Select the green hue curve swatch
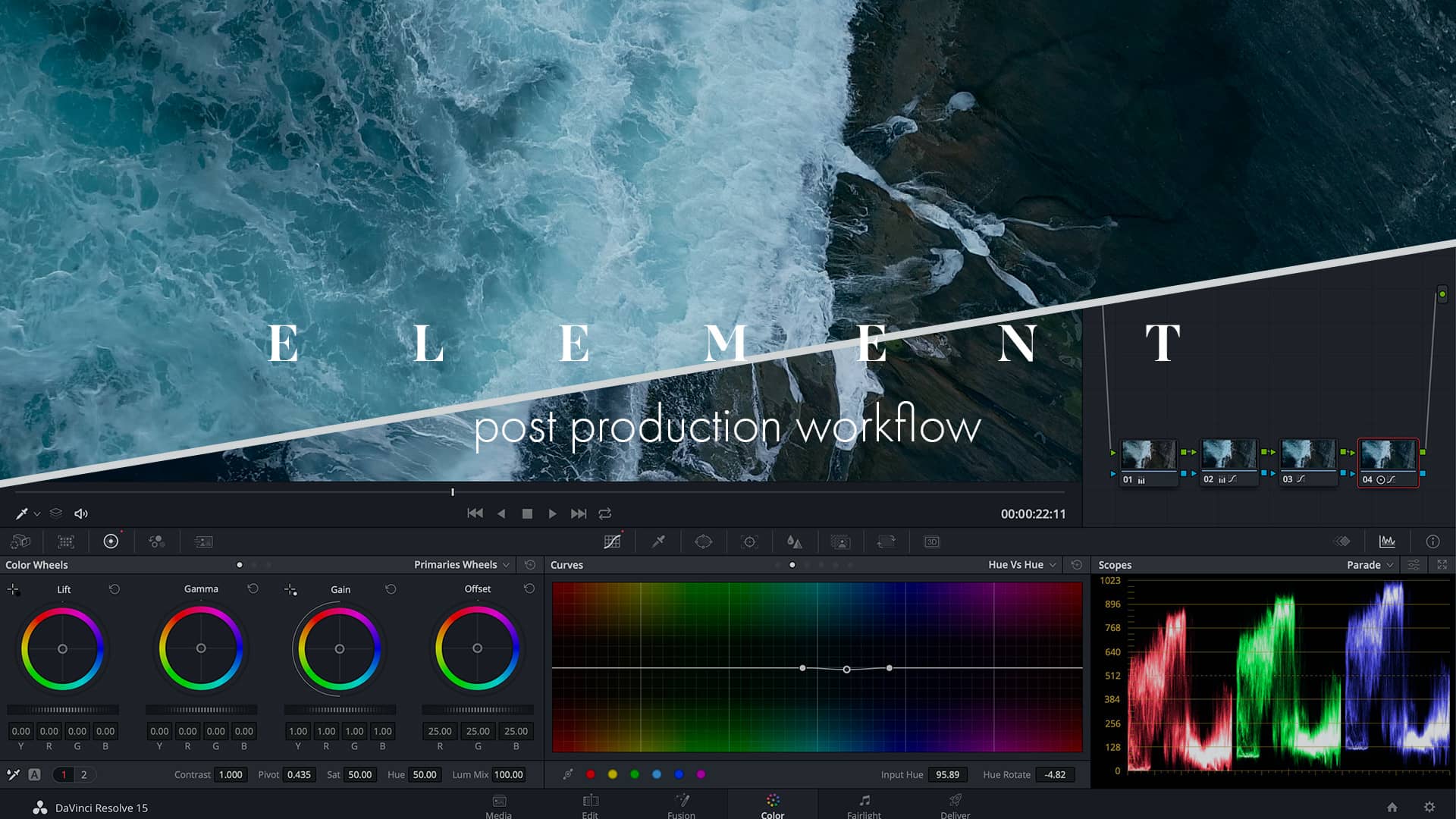 pyautogui.click(x=634, y=774)
